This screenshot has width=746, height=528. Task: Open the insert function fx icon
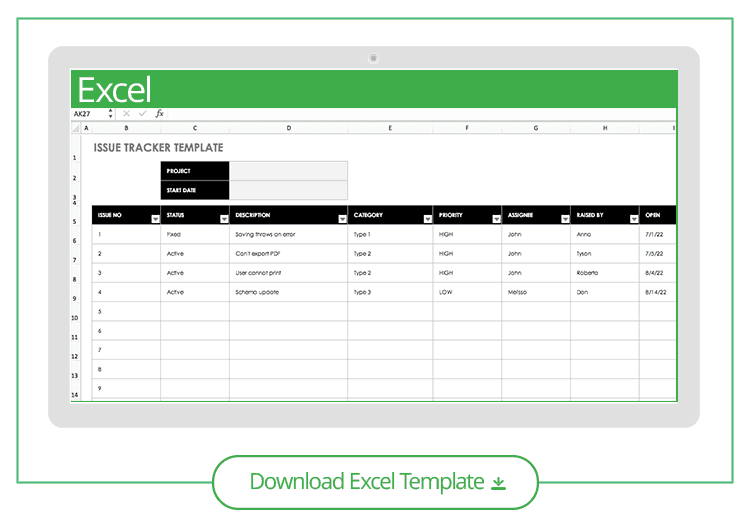click(159, 113)
